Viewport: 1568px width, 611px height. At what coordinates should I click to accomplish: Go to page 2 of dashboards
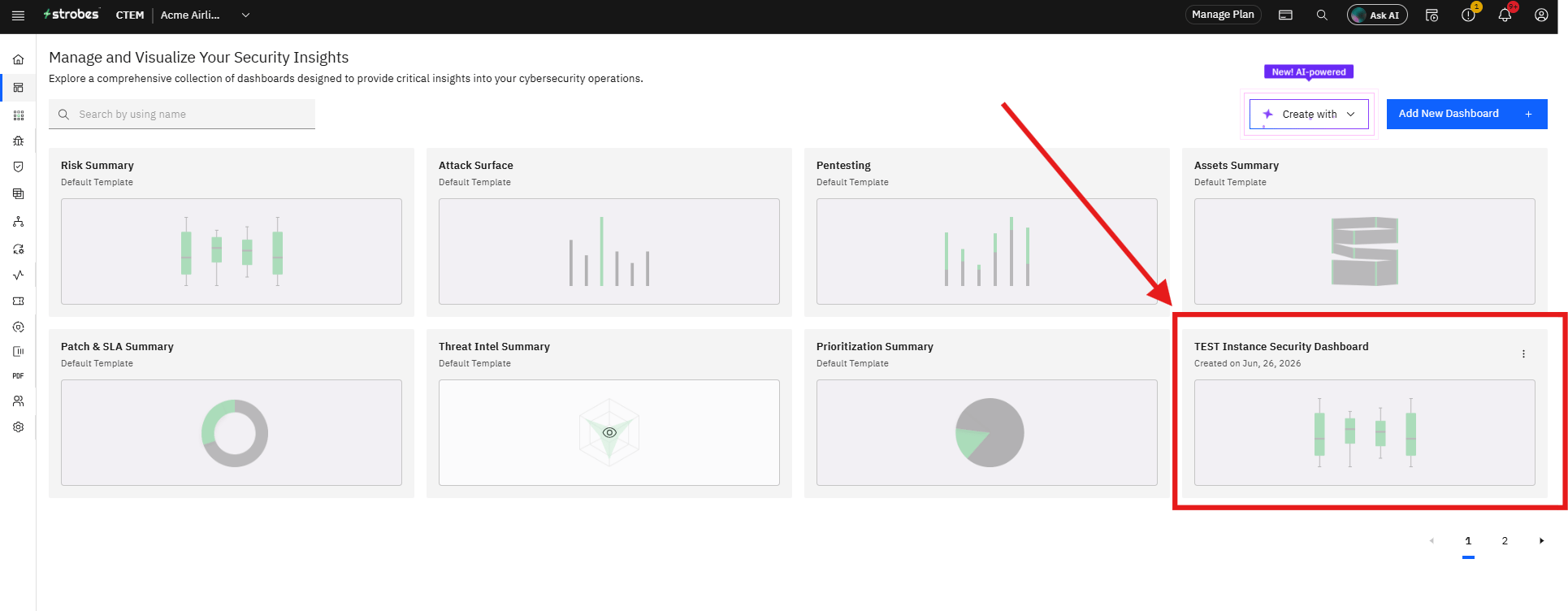click(1505, 541)
